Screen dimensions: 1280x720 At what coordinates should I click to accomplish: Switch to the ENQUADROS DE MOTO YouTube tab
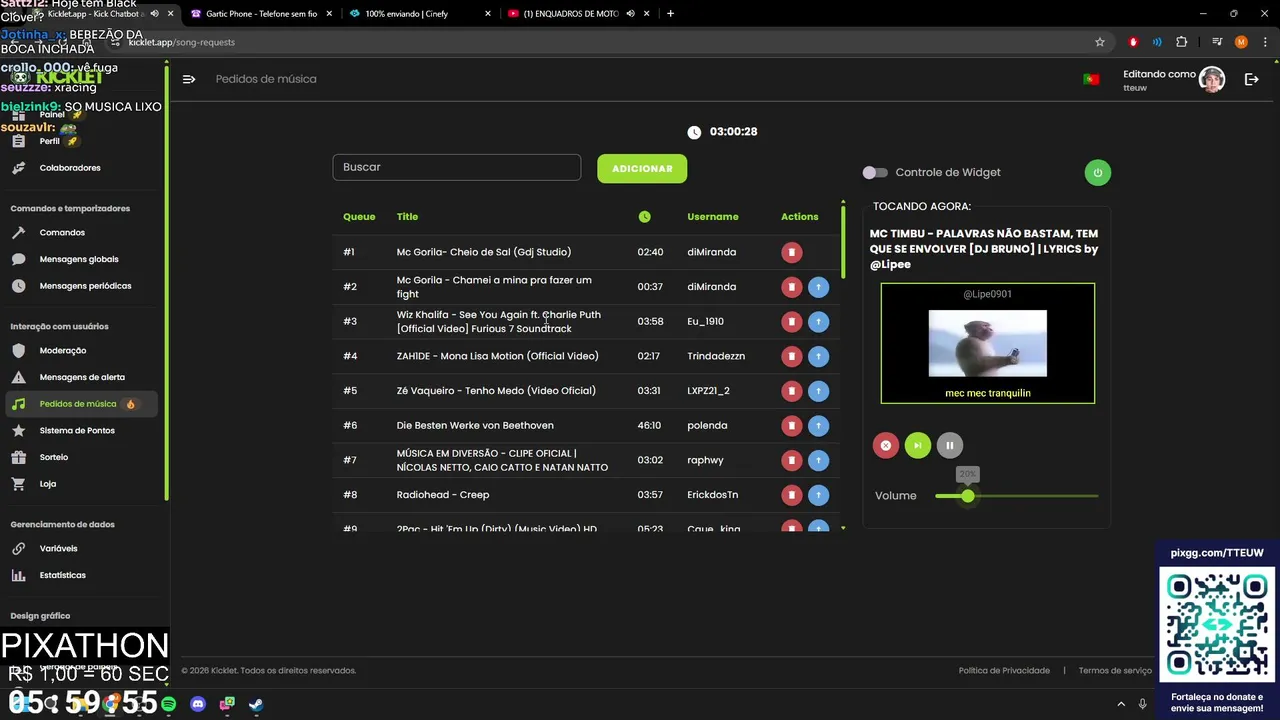[x=578, y=14]
